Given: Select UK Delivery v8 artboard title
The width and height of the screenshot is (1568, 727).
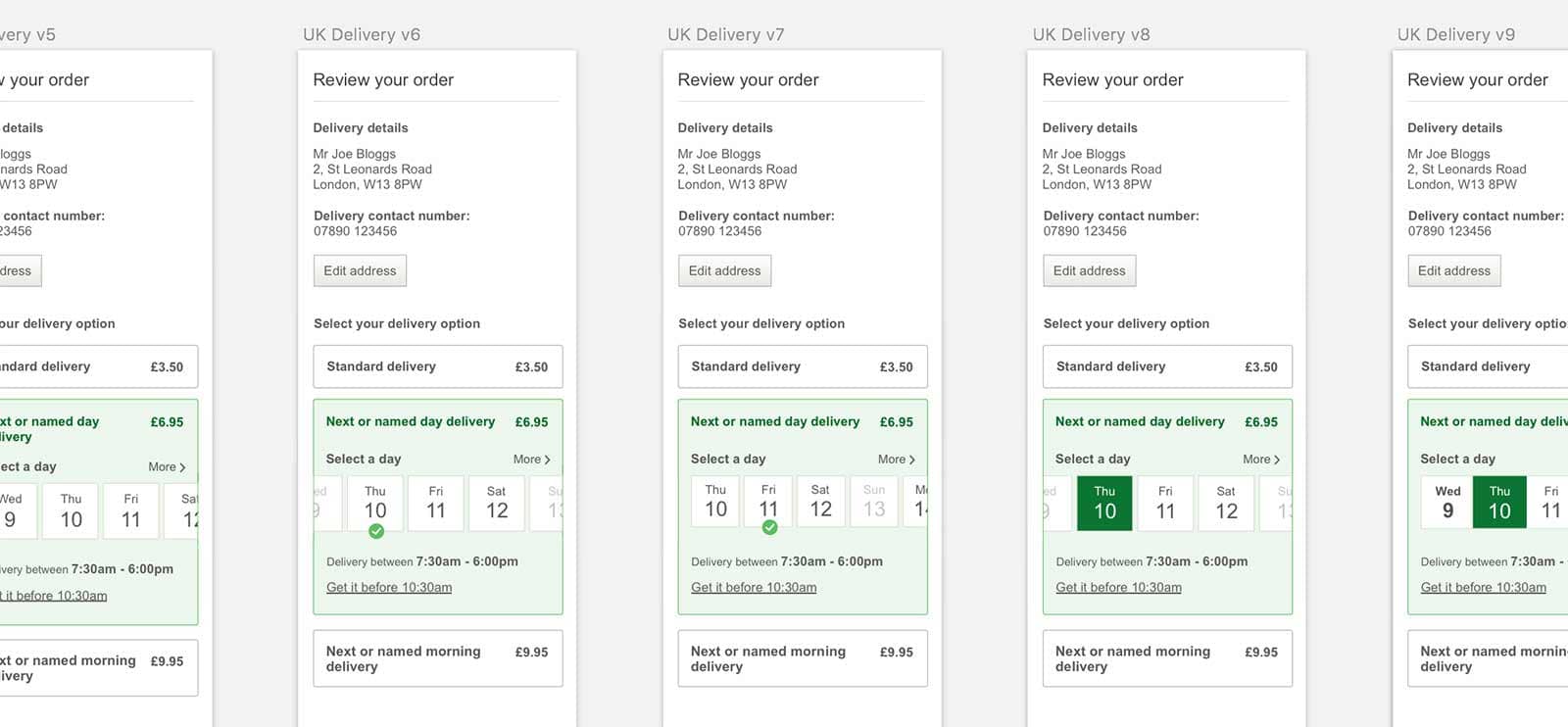Looking at the screenshot, I should pyautogui.click(x=1091, y=35).
